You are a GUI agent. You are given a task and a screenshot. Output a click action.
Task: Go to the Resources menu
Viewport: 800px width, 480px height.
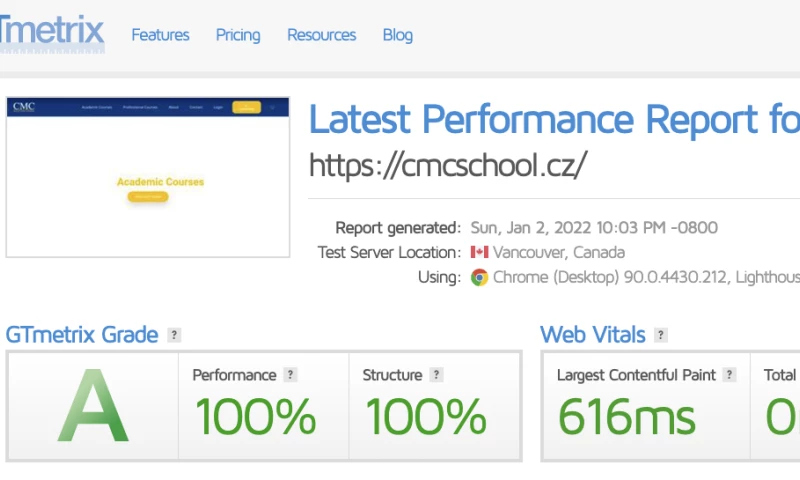(x=321, y=35)
